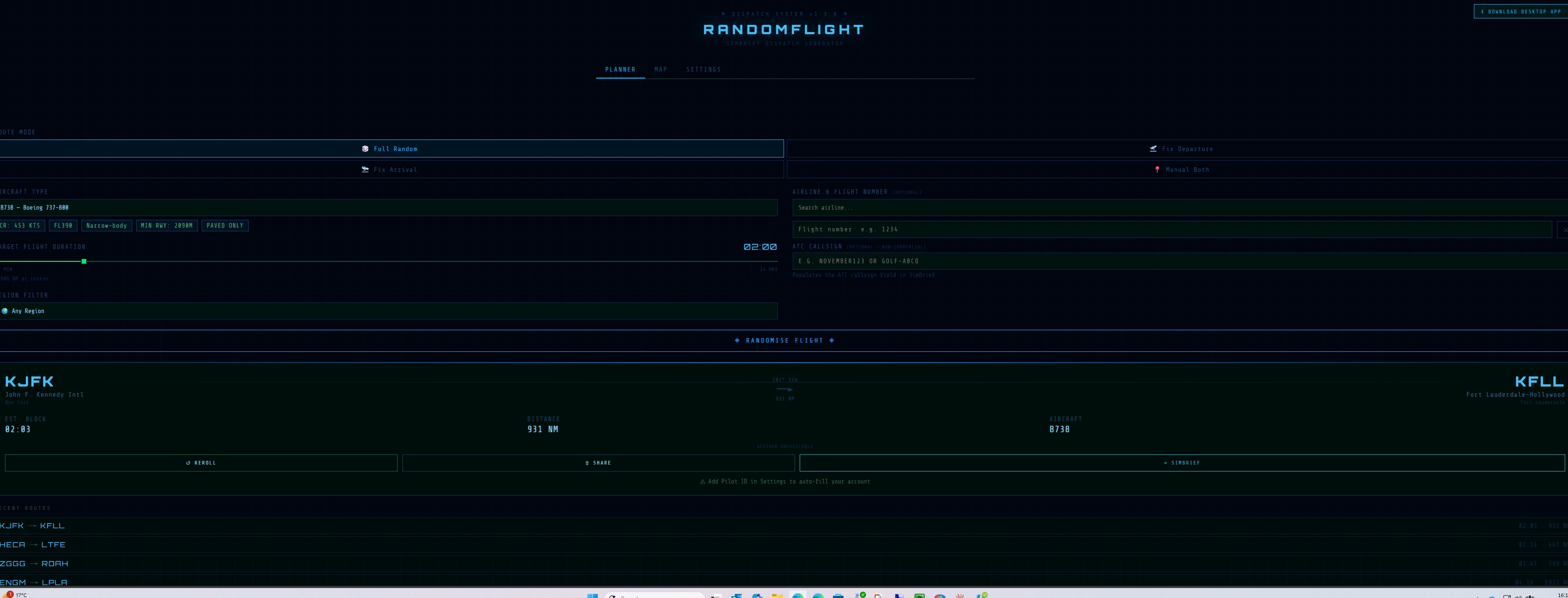Open recent route KJFK to KFLL
1568x598 pixels.
pyautogui.click(x=784, y=526)
